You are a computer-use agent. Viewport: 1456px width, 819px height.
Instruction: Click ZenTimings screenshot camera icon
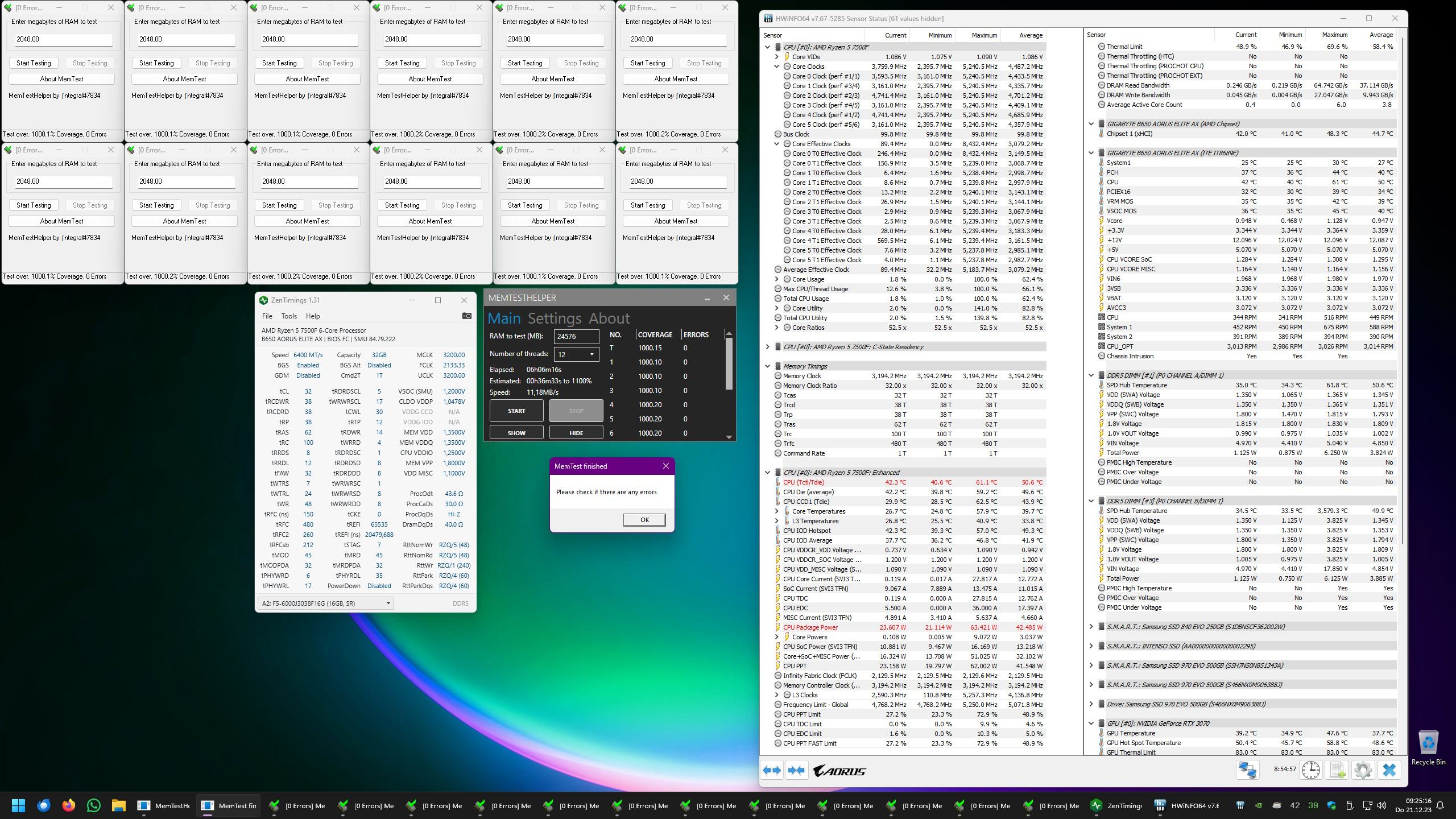click(466, 316)
